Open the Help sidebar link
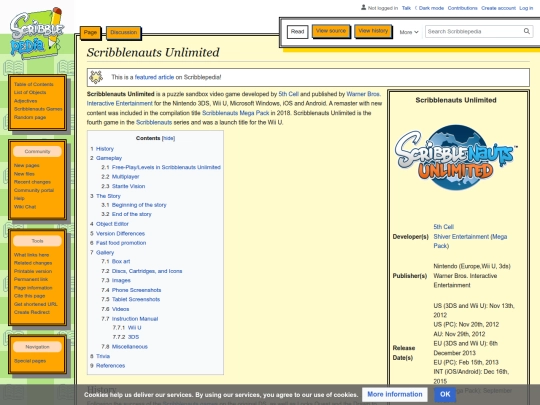The height and width of the screenshot is (405, 540). (x=19, y=198)
